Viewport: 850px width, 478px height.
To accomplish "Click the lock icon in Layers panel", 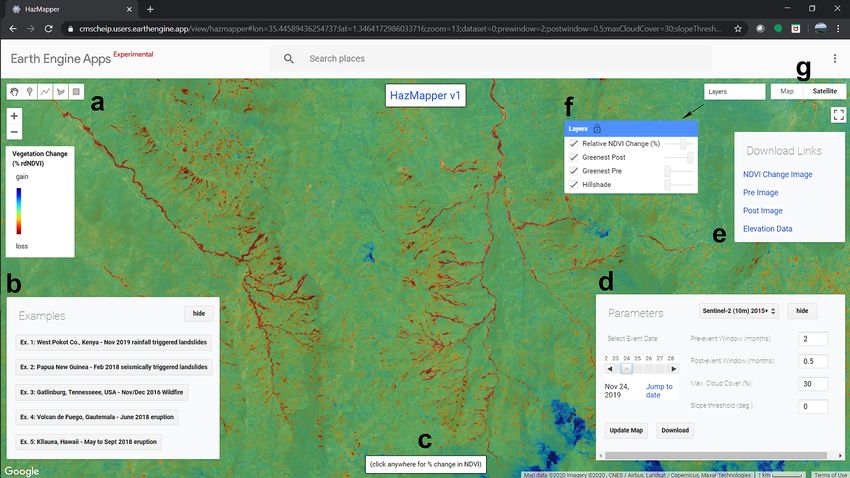I will (597, 128).
